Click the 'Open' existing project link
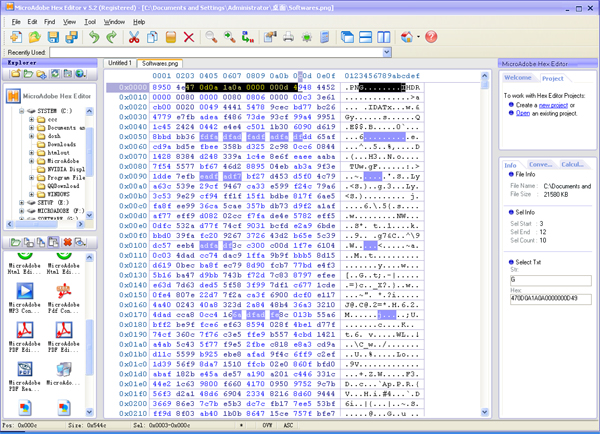The image size is (600, 434). coord(523,113)
